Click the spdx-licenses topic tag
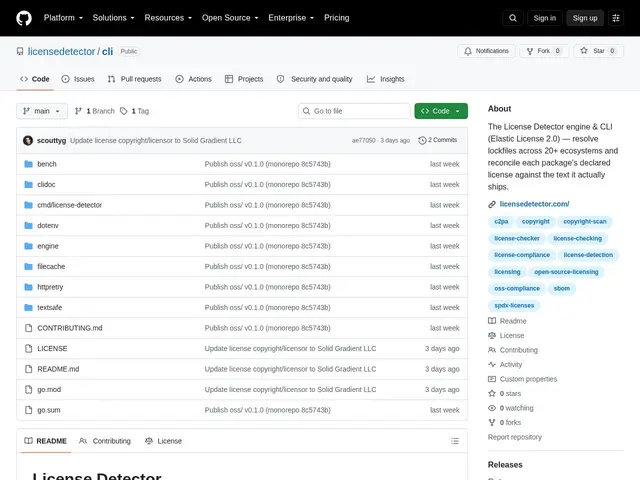Viewport: 640px width, 480px height. [x=514, y=306]
